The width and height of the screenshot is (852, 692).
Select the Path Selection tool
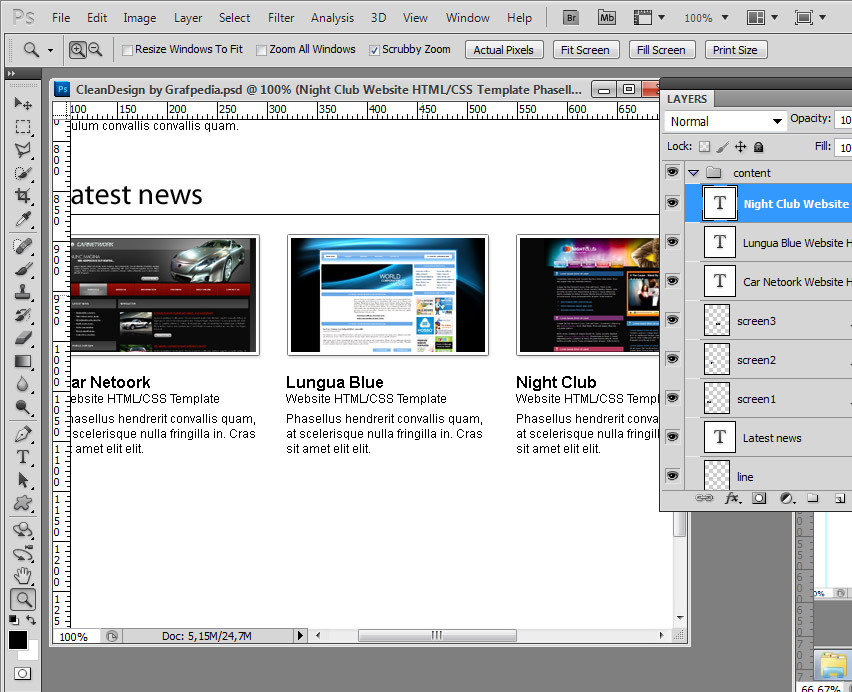coord(23,480)
